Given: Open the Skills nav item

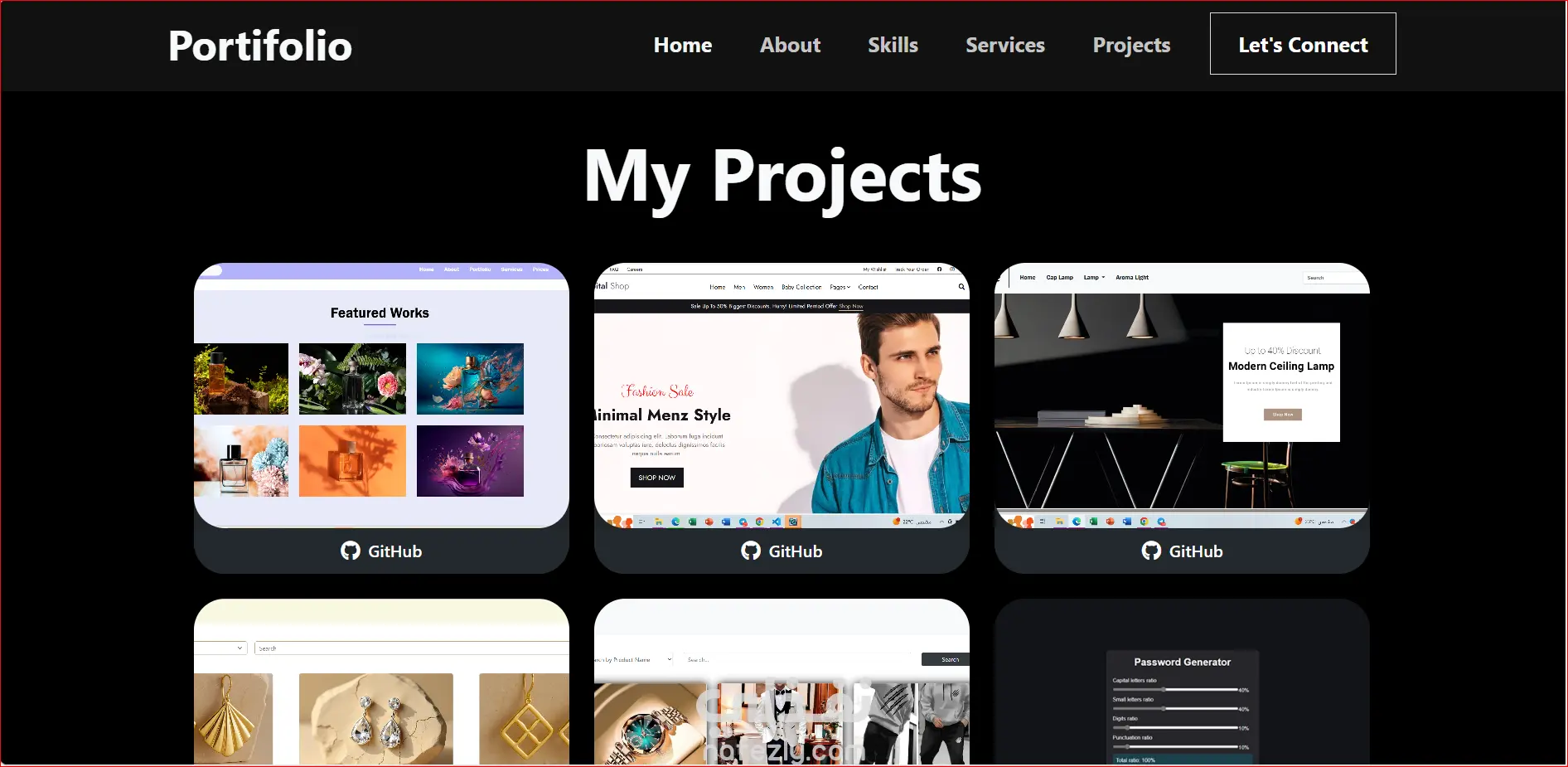Looking at the screenshot, I should 893,45.
